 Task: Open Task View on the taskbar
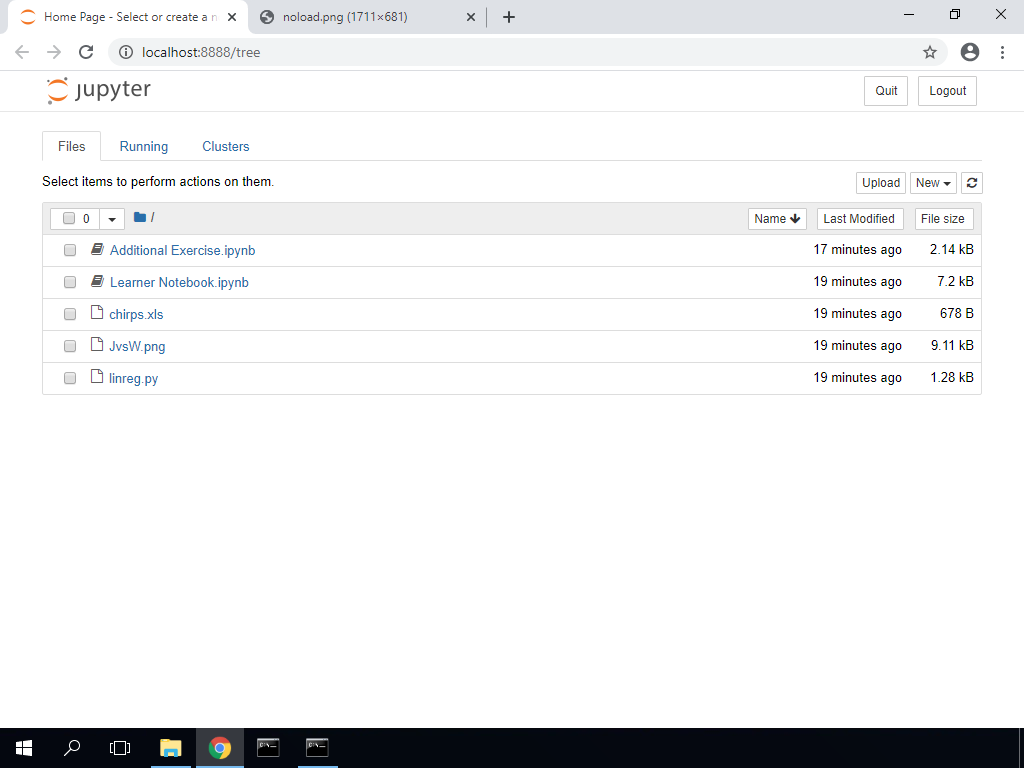coord(120,748)
